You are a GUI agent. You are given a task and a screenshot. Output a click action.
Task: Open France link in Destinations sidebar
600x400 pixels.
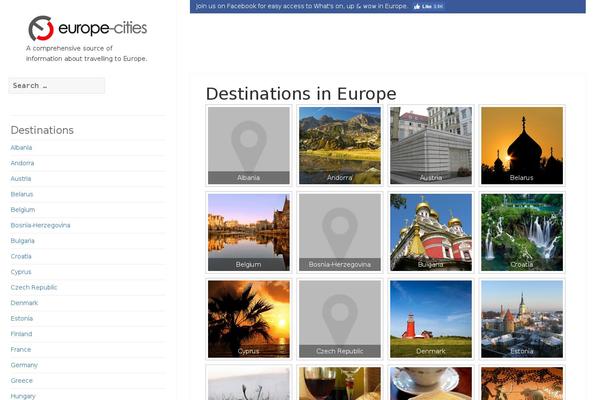[20, 349]
